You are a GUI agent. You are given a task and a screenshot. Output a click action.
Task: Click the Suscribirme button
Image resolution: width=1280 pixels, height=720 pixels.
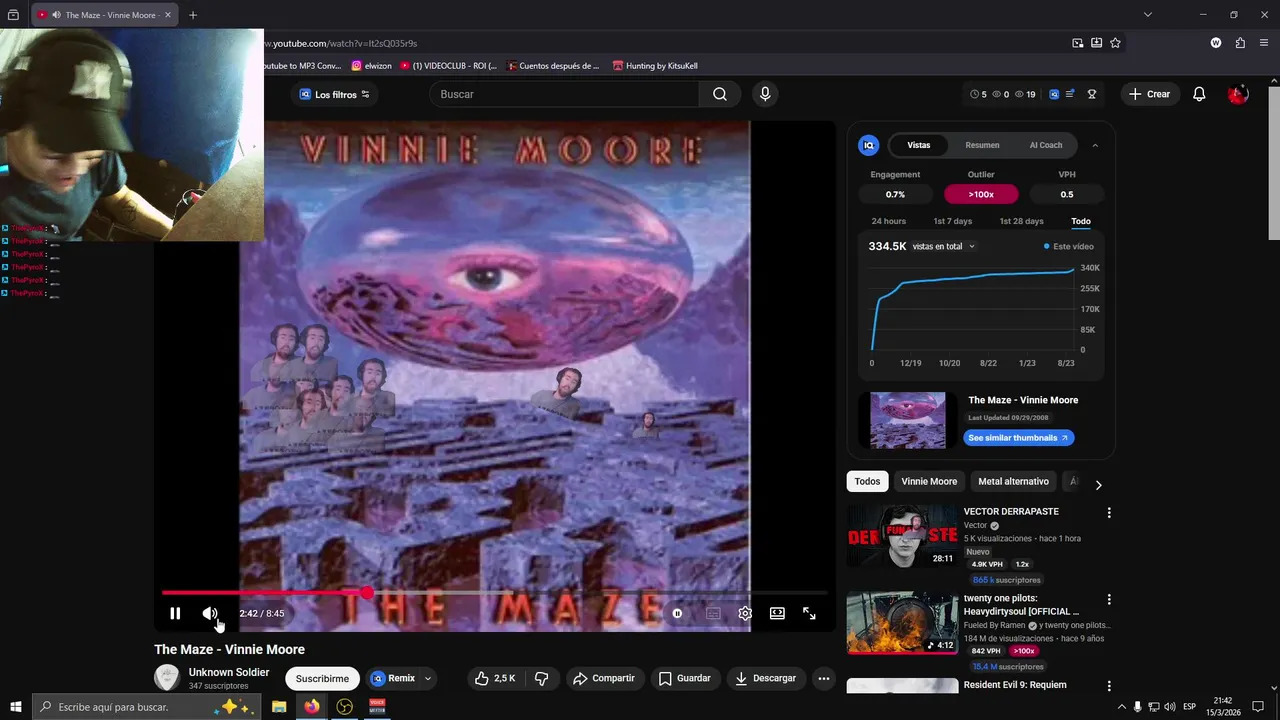[322, 678]
